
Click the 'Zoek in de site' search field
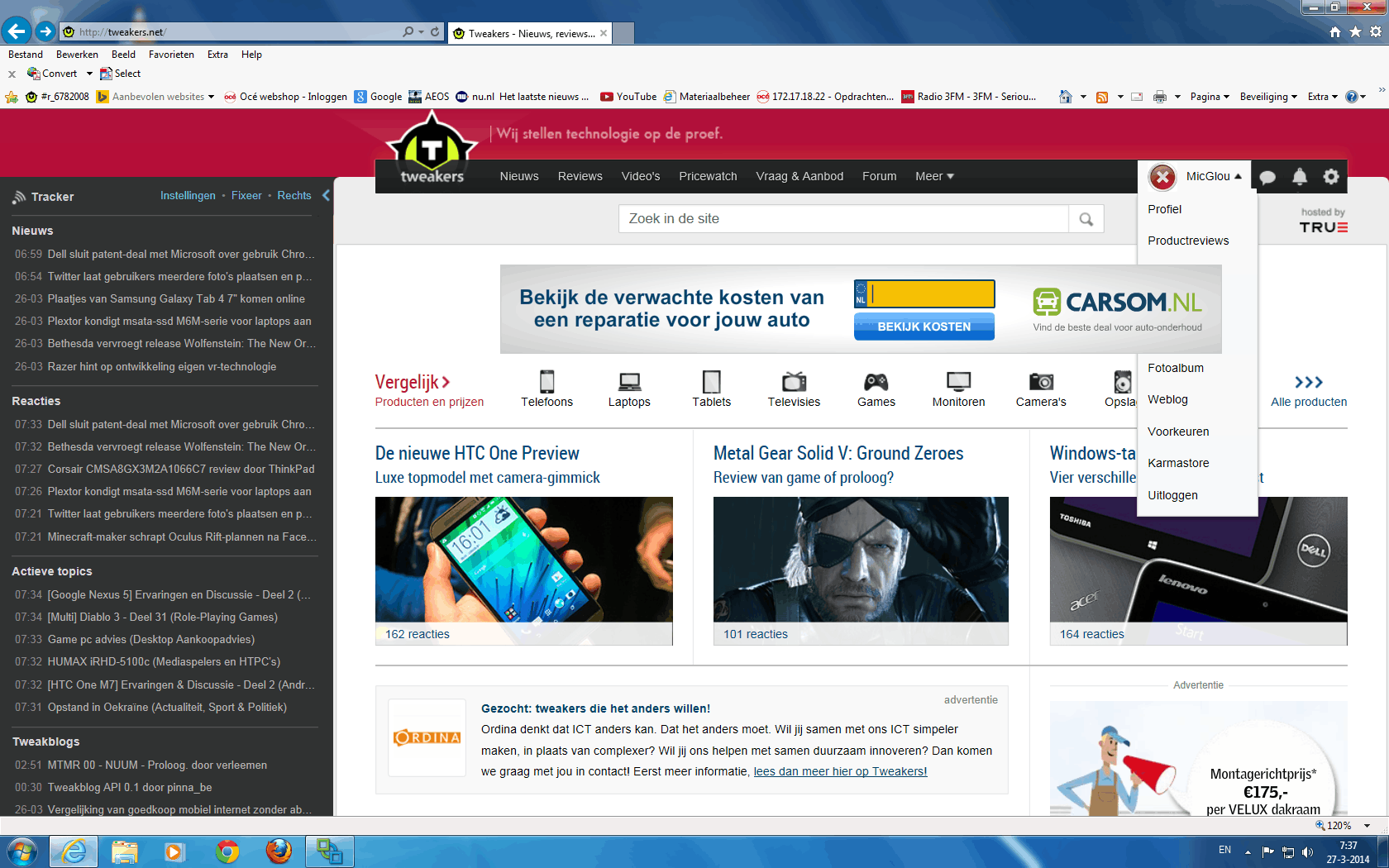point(843,219)
